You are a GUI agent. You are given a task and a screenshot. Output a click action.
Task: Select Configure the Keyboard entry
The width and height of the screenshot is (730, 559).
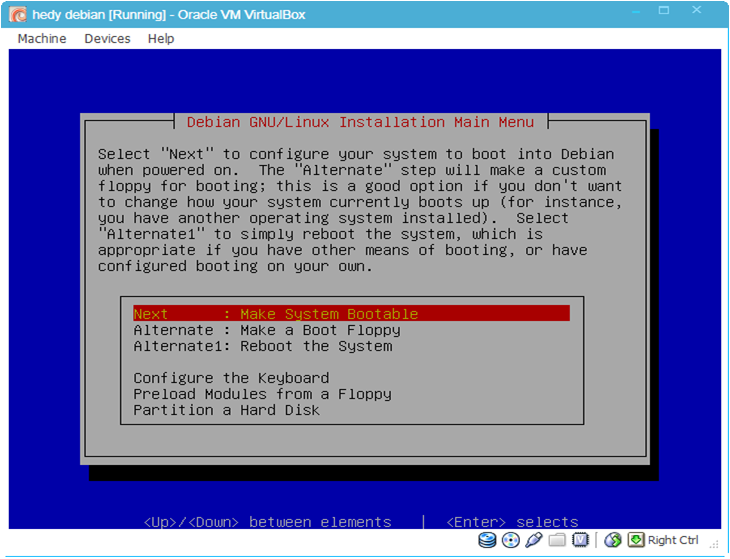351,378
